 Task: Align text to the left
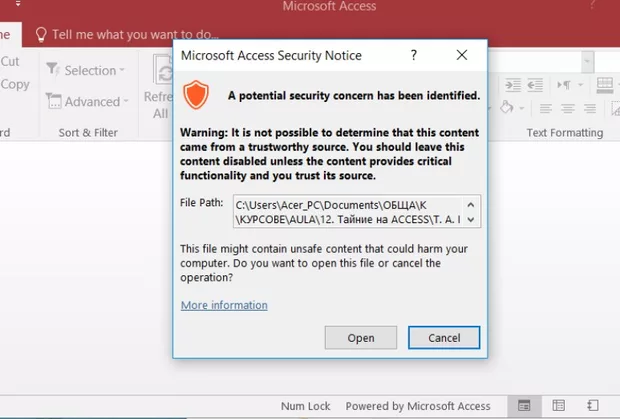click(545, 108)
